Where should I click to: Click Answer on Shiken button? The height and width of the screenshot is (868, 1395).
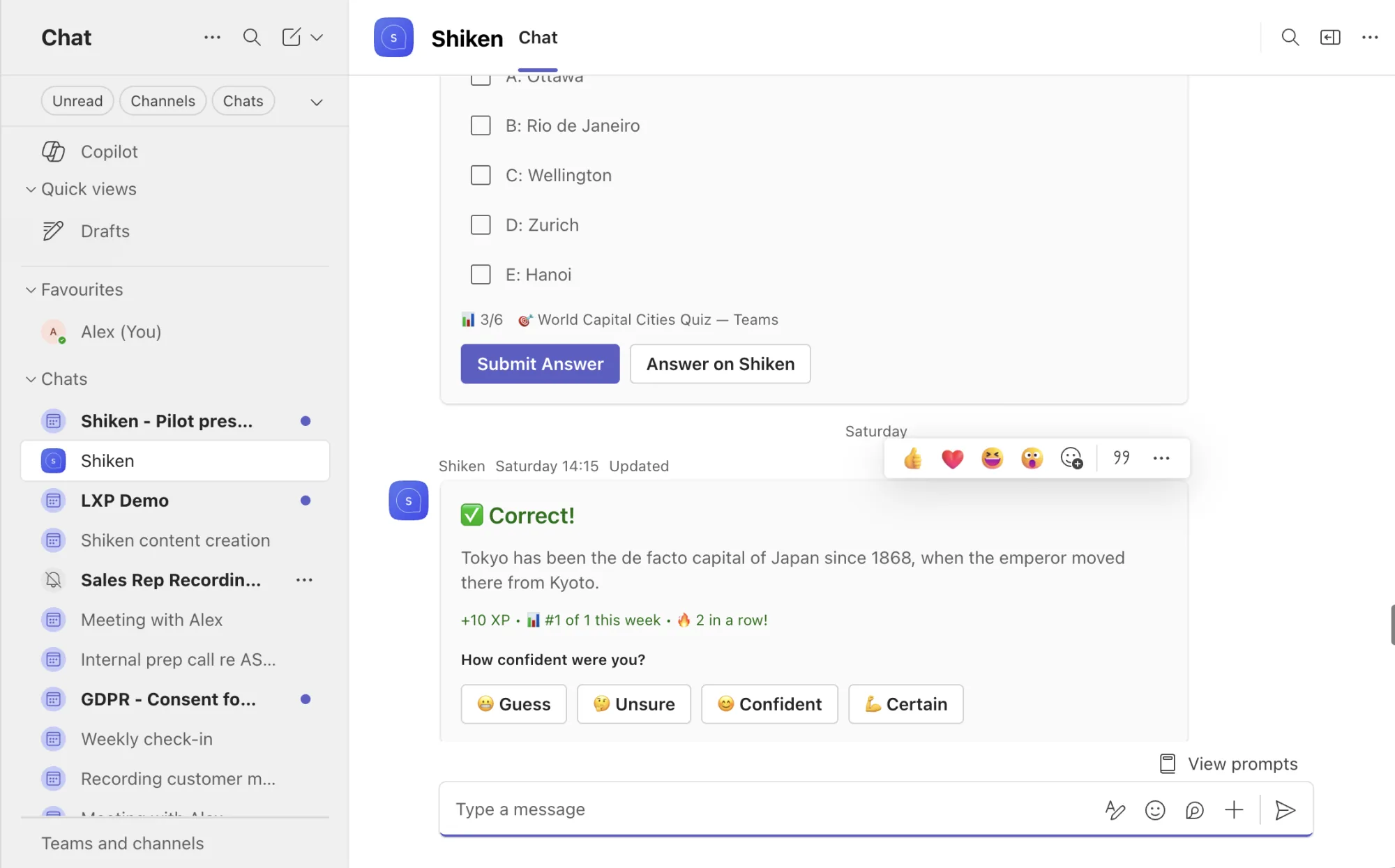click(x=720, y=364)
